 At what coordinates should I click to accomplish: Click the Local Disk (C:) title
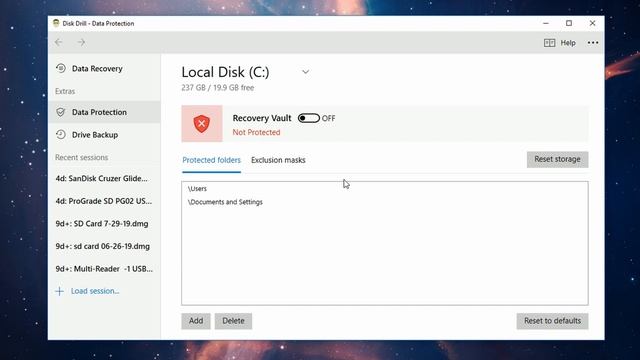tap(225, 72)
